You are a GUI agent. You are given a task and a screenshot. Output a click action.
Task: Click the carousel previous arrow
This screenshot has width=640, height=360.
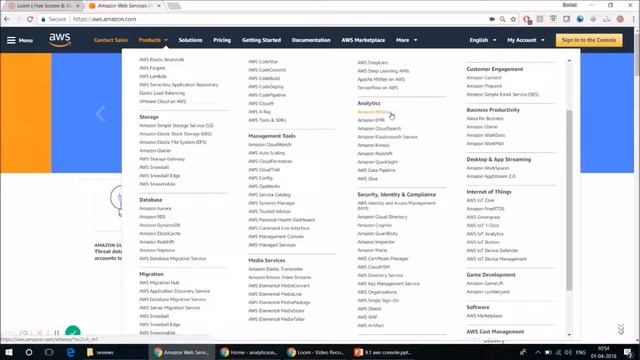[100, 113]
